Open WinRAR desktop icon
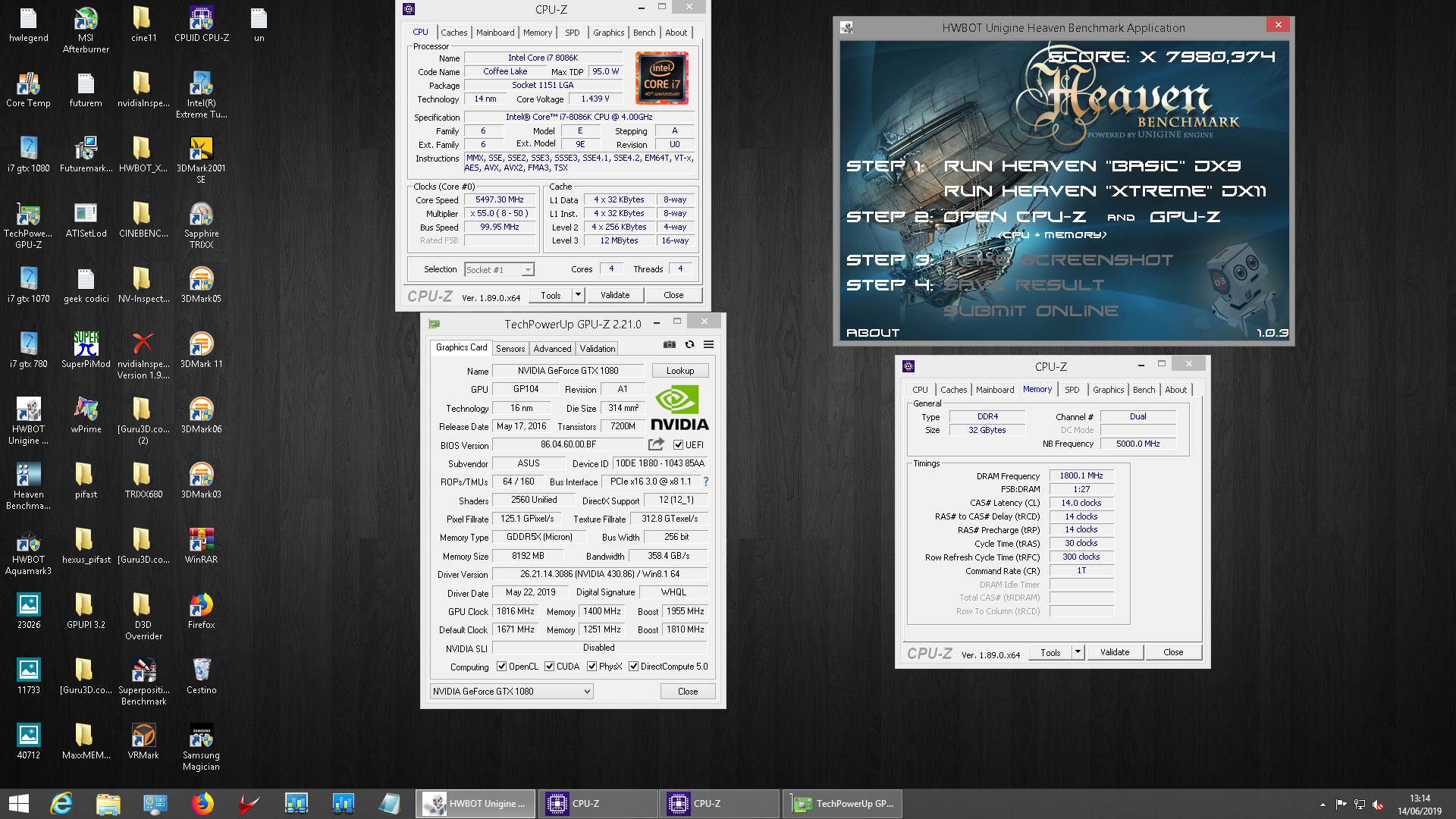 click(x=201, y=546)
